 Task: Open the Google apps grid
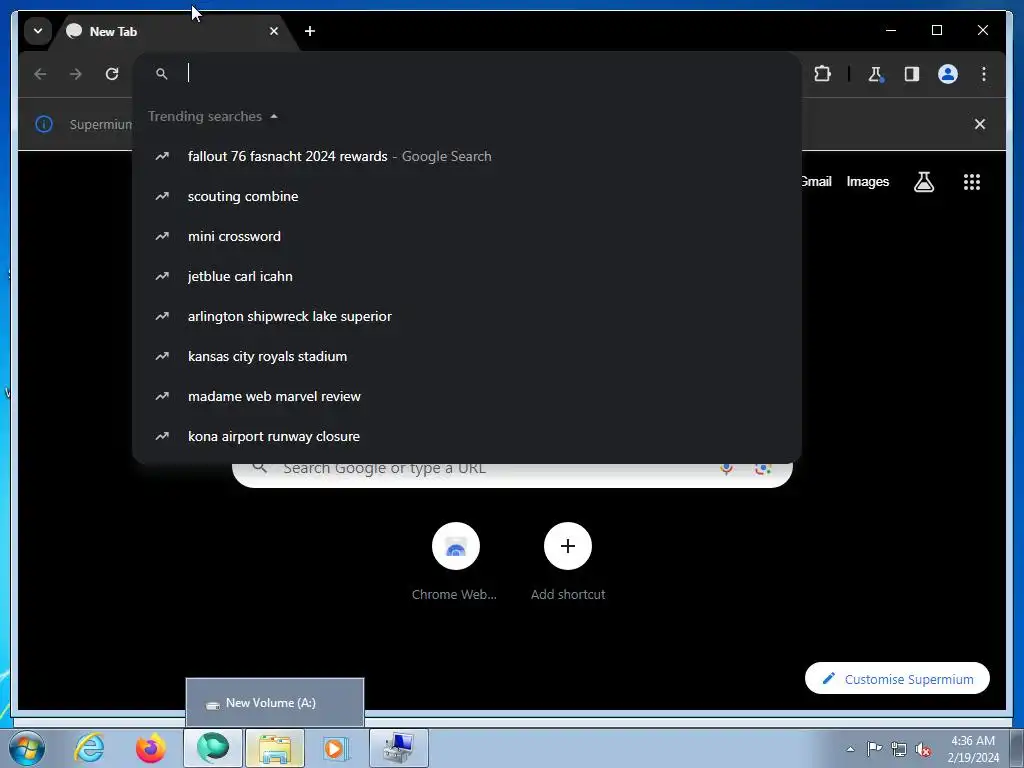tap(972, 182)
